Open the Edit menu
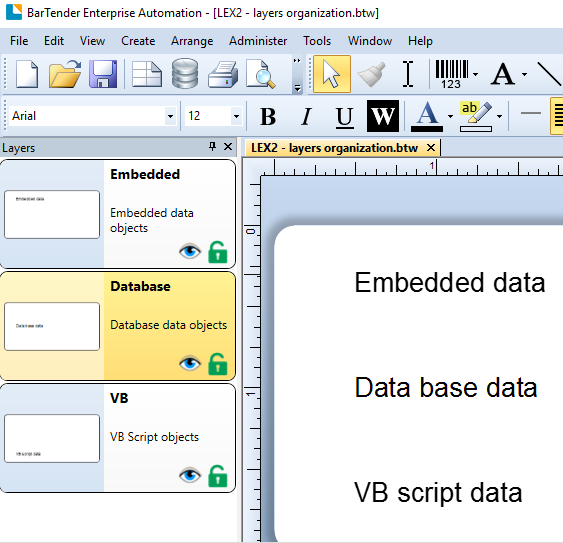This screenshot has width=563, height=543. 54,41
